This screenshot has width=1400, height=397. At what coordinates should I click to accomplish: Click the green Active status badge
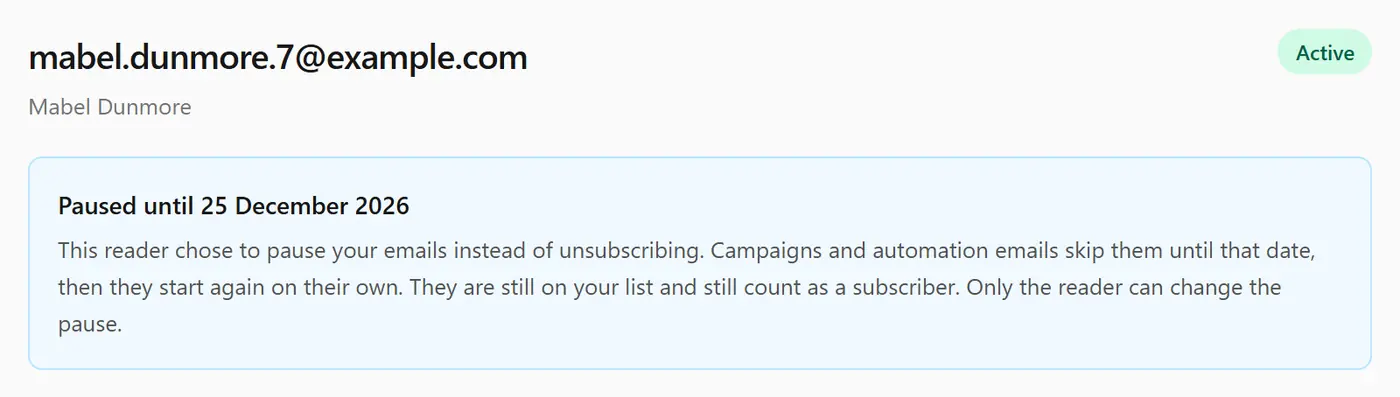pyautogui.click(x=1325, y=53)
